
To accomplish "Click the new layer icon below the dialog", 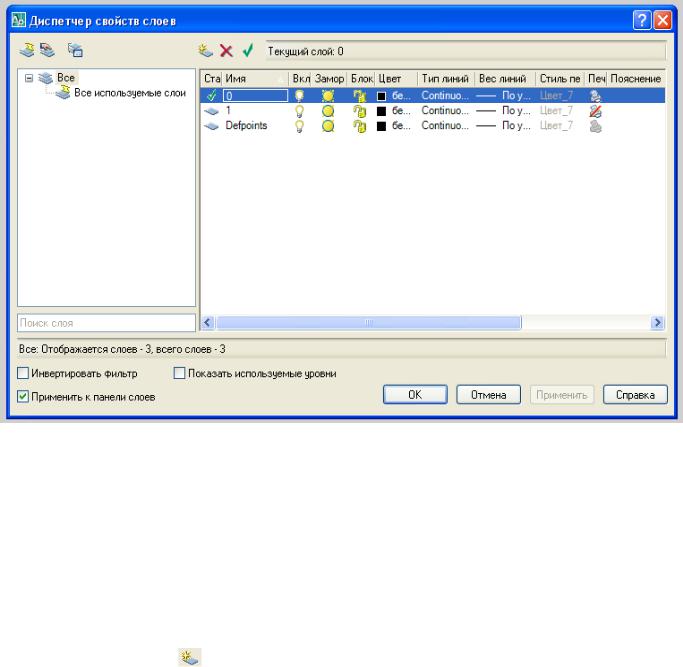I will [190, 657].
